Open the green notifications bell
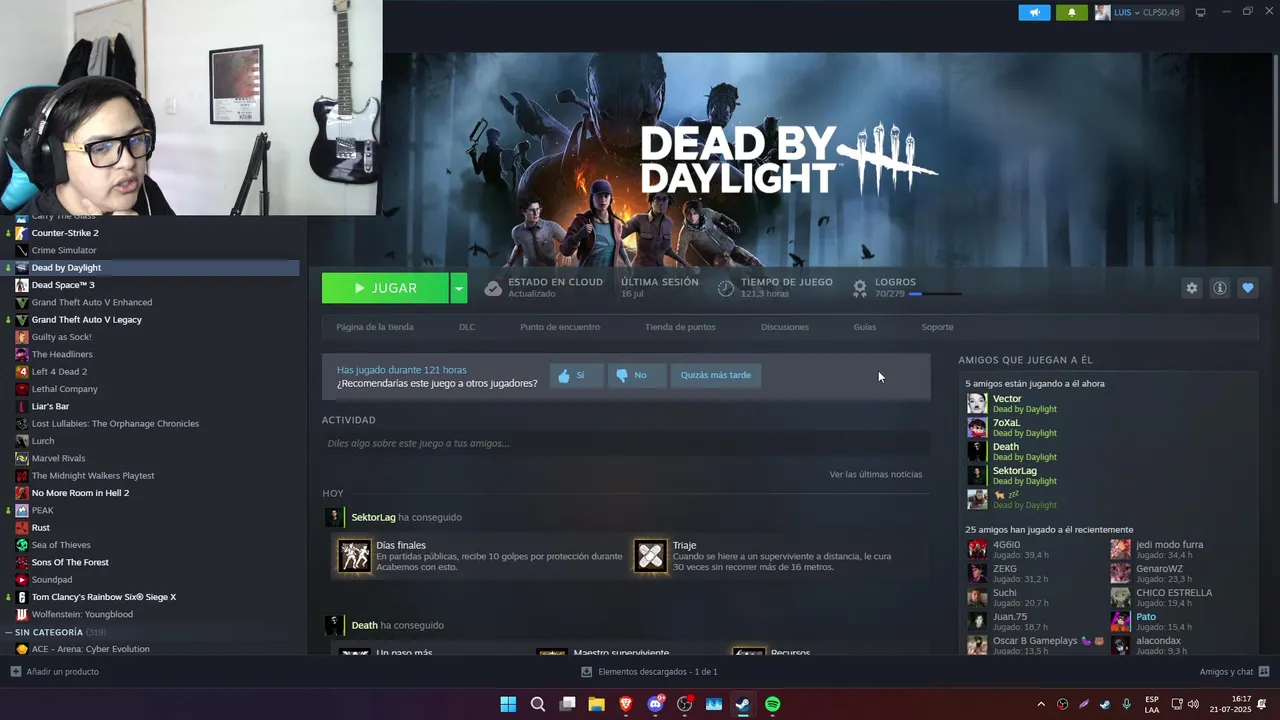 coord(1071,12)
